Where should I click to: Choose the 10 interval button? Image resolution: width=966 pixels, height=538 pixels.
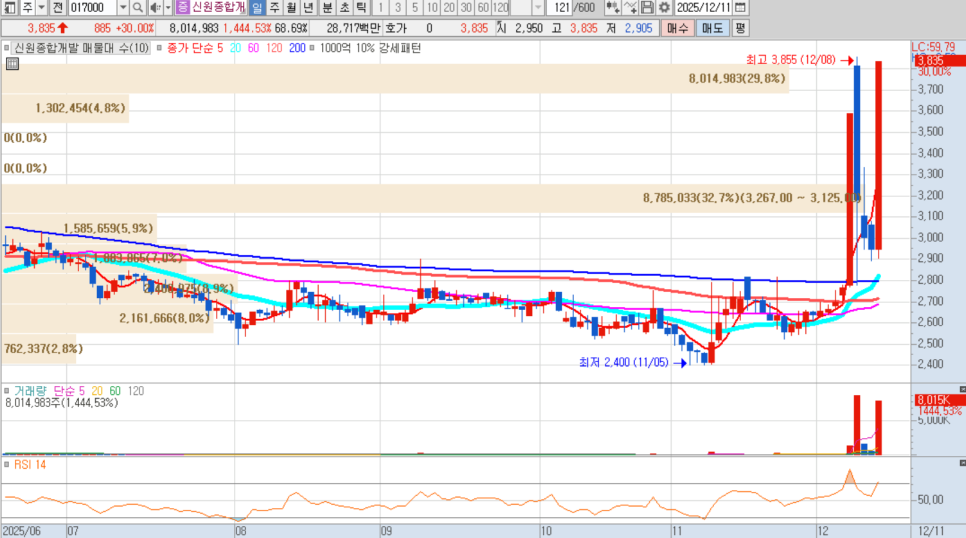pos(432,7)
